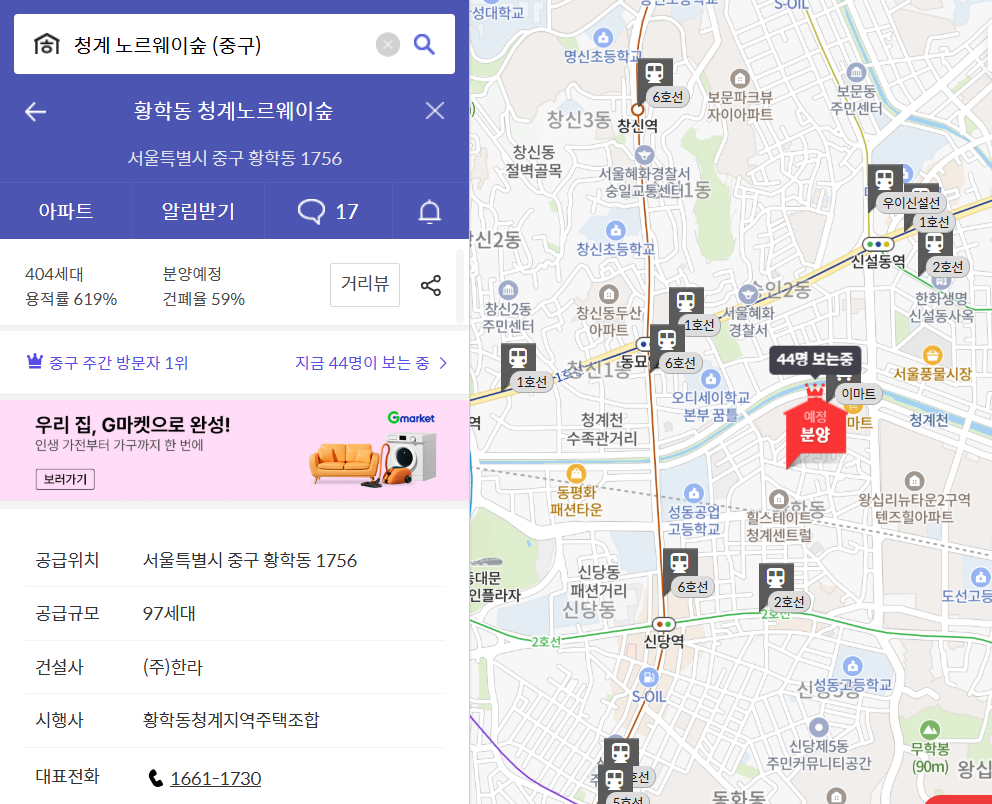Click the search magnifier icon
This screenshot has width=992, height=804.
(x=424, y=44)
